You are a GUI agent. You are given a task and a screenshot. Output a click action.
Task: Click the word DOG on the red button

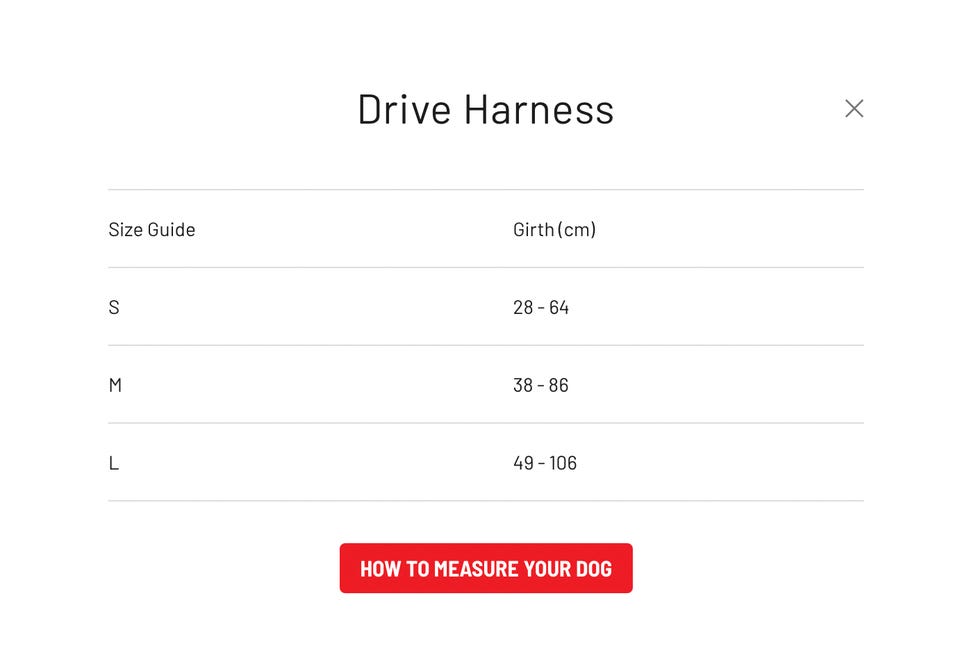(594, 569)
